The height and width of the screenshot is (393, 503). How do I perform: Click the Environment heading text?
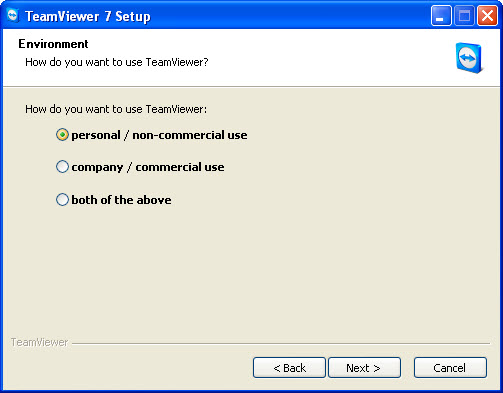coord(53,44)
